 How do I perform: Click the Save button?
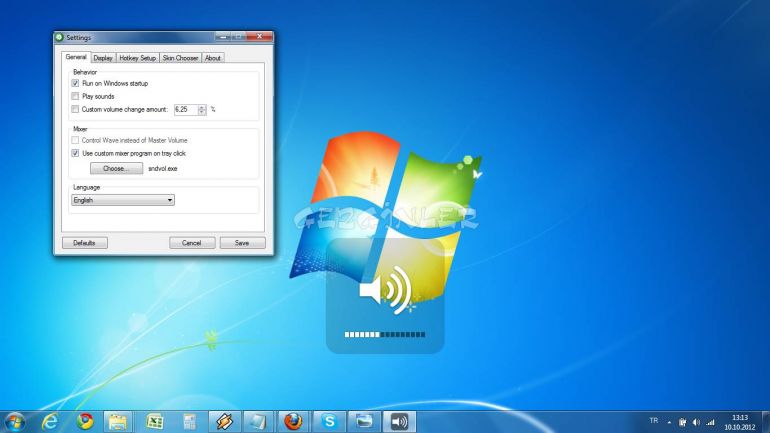[x=243, y=243]
